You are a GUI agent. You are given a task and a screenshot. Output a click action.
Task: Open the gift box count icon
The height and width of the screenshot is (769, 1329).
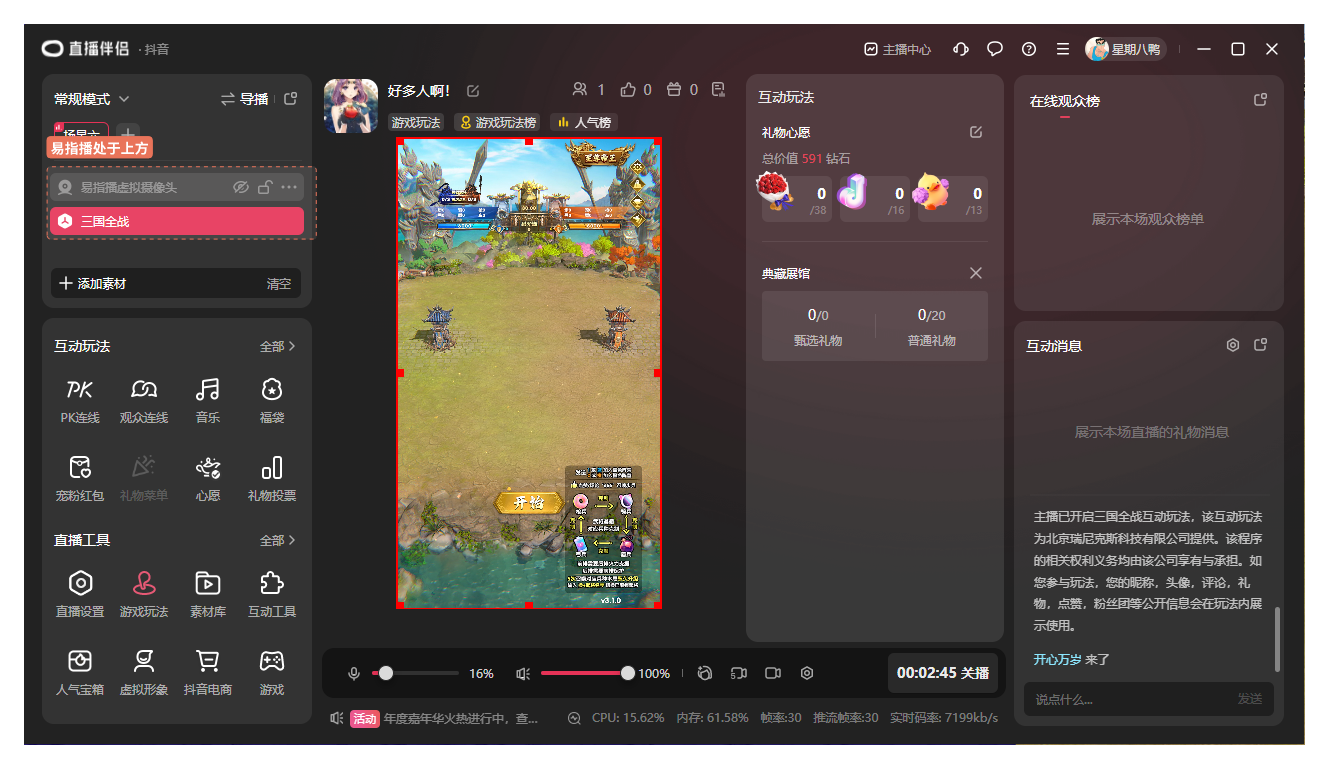(x=674, y=89)
